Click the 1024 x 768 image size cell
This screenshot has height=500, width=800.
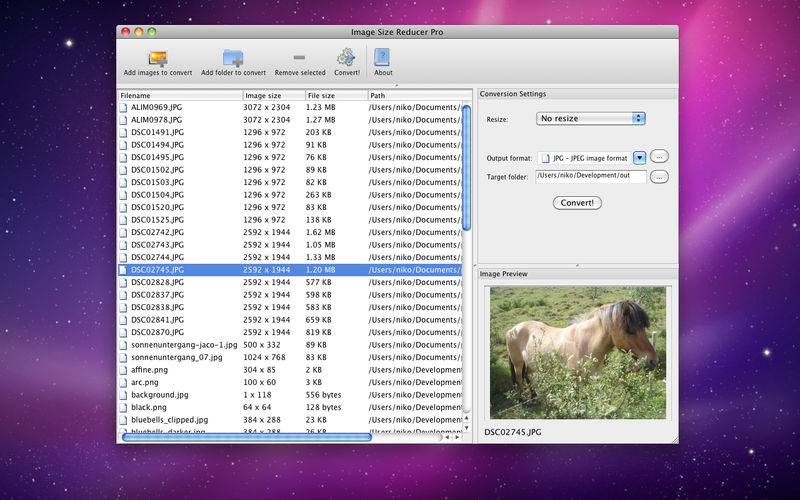coord(264,358)
